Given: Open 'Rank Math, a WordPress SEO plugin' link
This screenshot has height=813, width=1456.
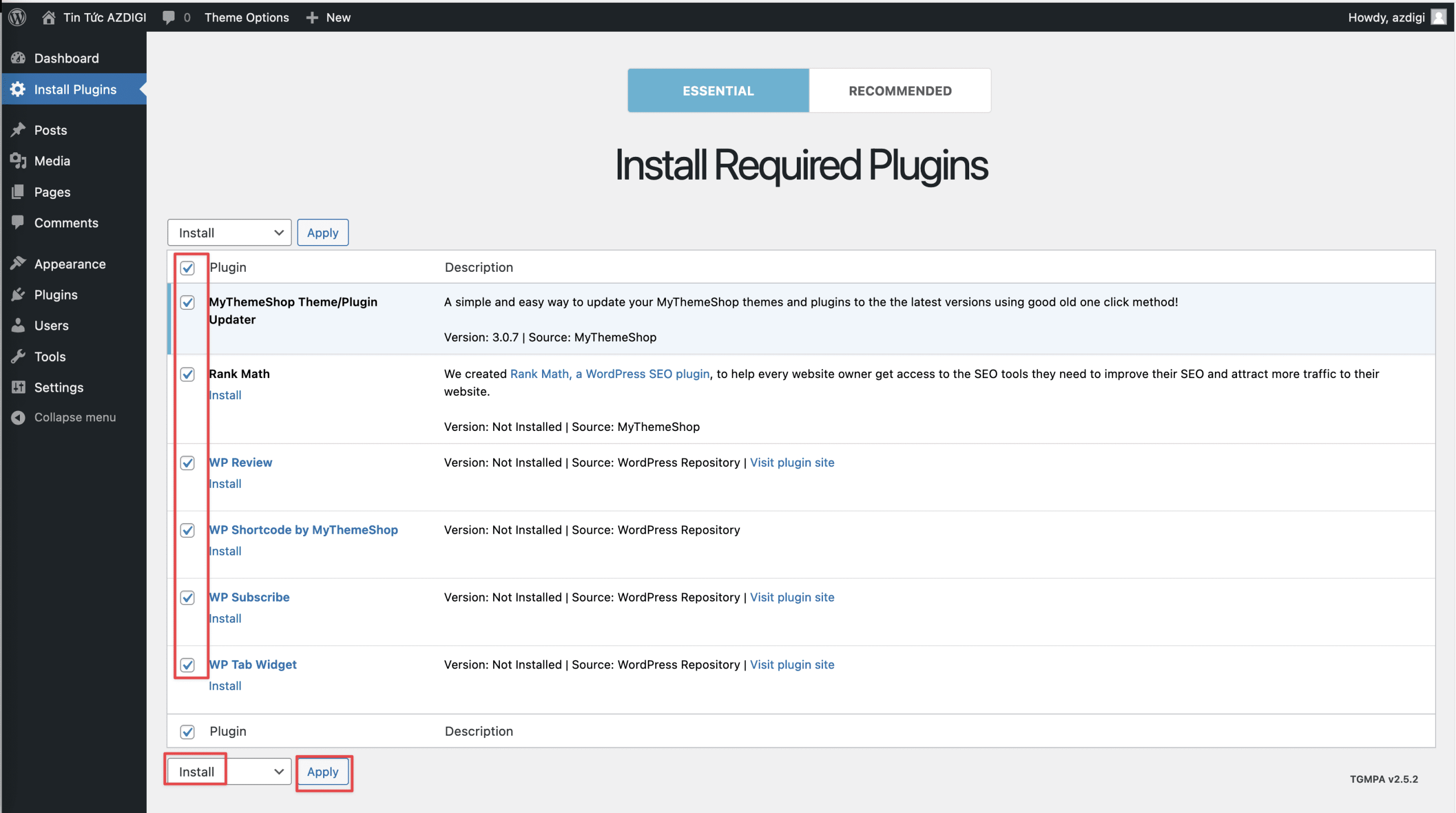Looking at the screenshot, I should (x=610, y=374).
